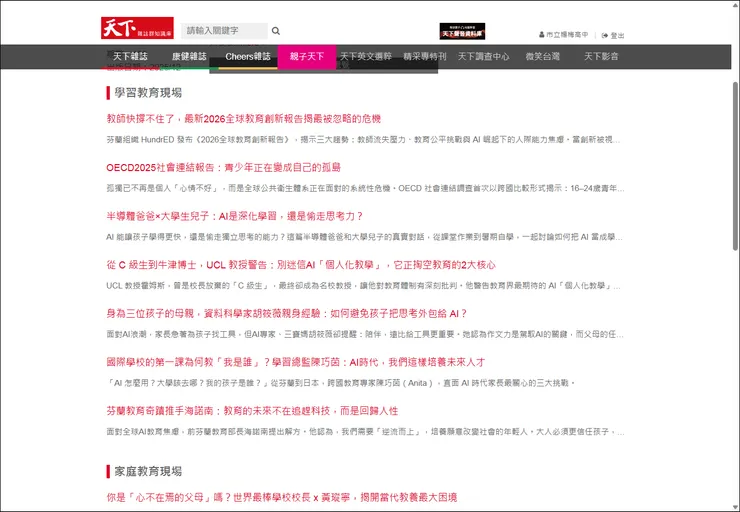740x512 pixels.
Task: Click the 學習教育現場 section heading
Action: [148, 93]
